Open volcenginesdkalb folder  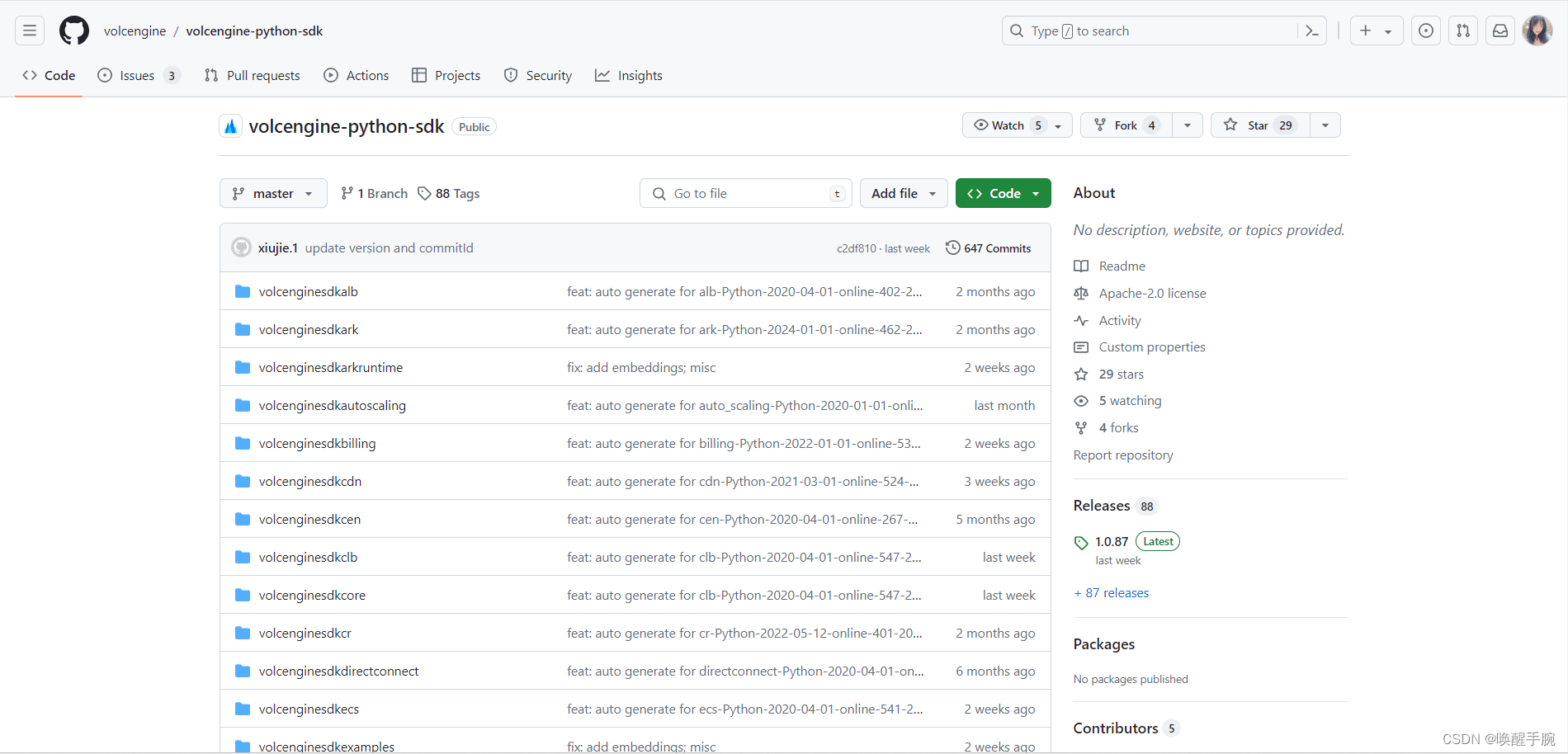(x=308, y=292)
